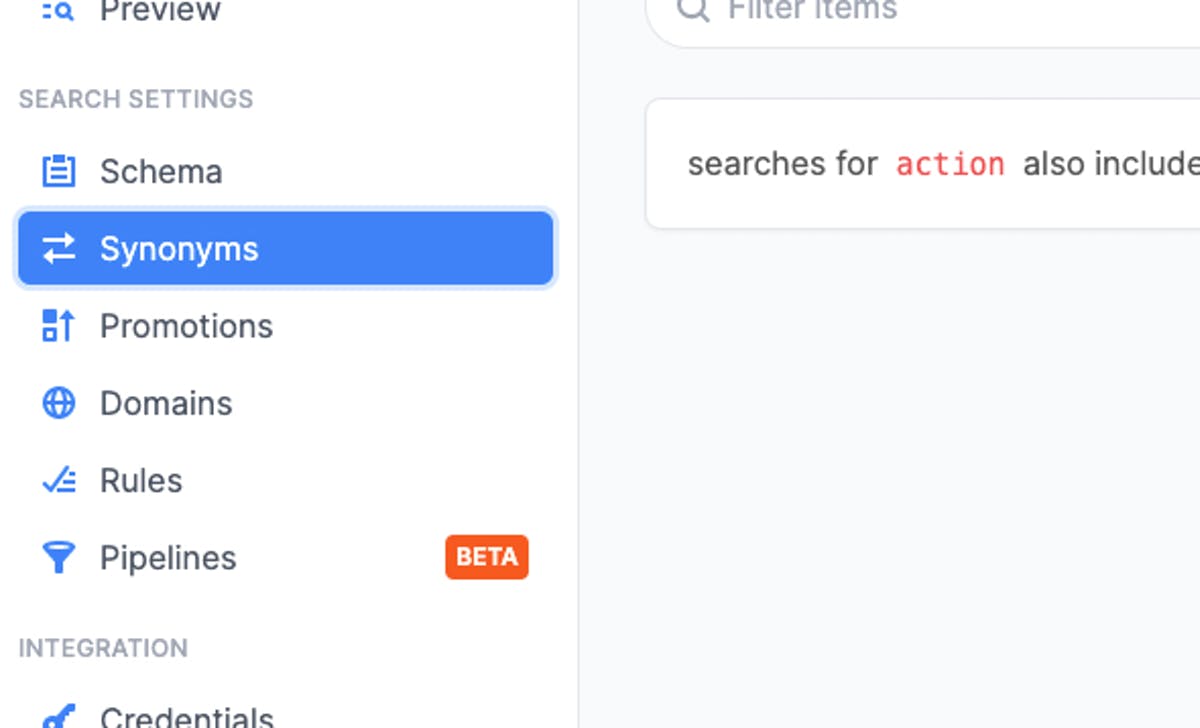Click the red 'action' synonym term

(x=950, y=164)
